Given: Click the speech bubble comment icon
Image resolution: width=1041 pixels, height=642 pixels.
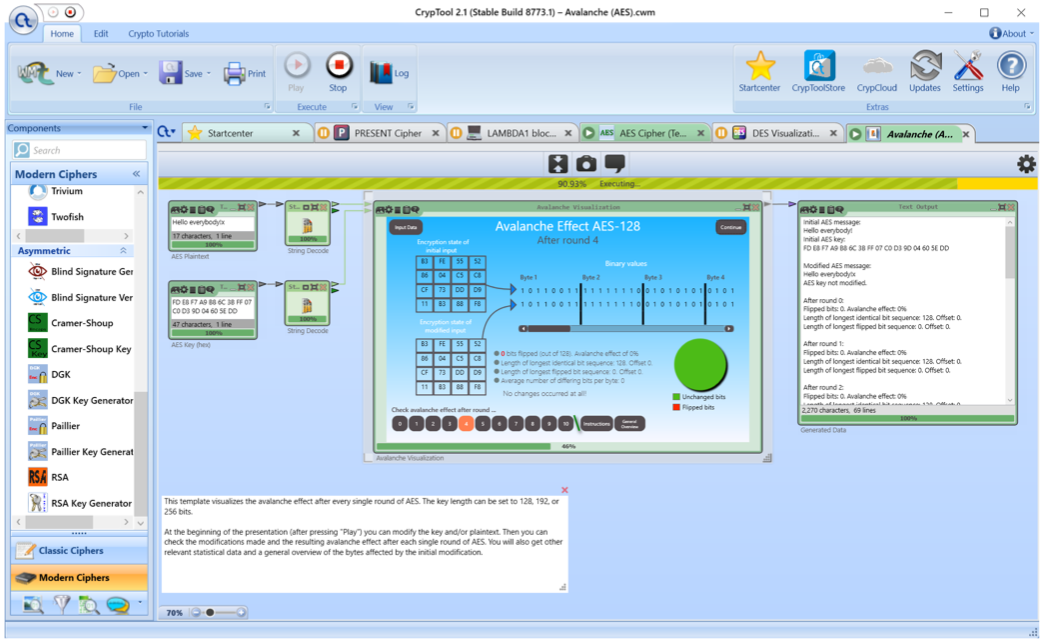Looking at the screenshot, I should coord(615,163).
